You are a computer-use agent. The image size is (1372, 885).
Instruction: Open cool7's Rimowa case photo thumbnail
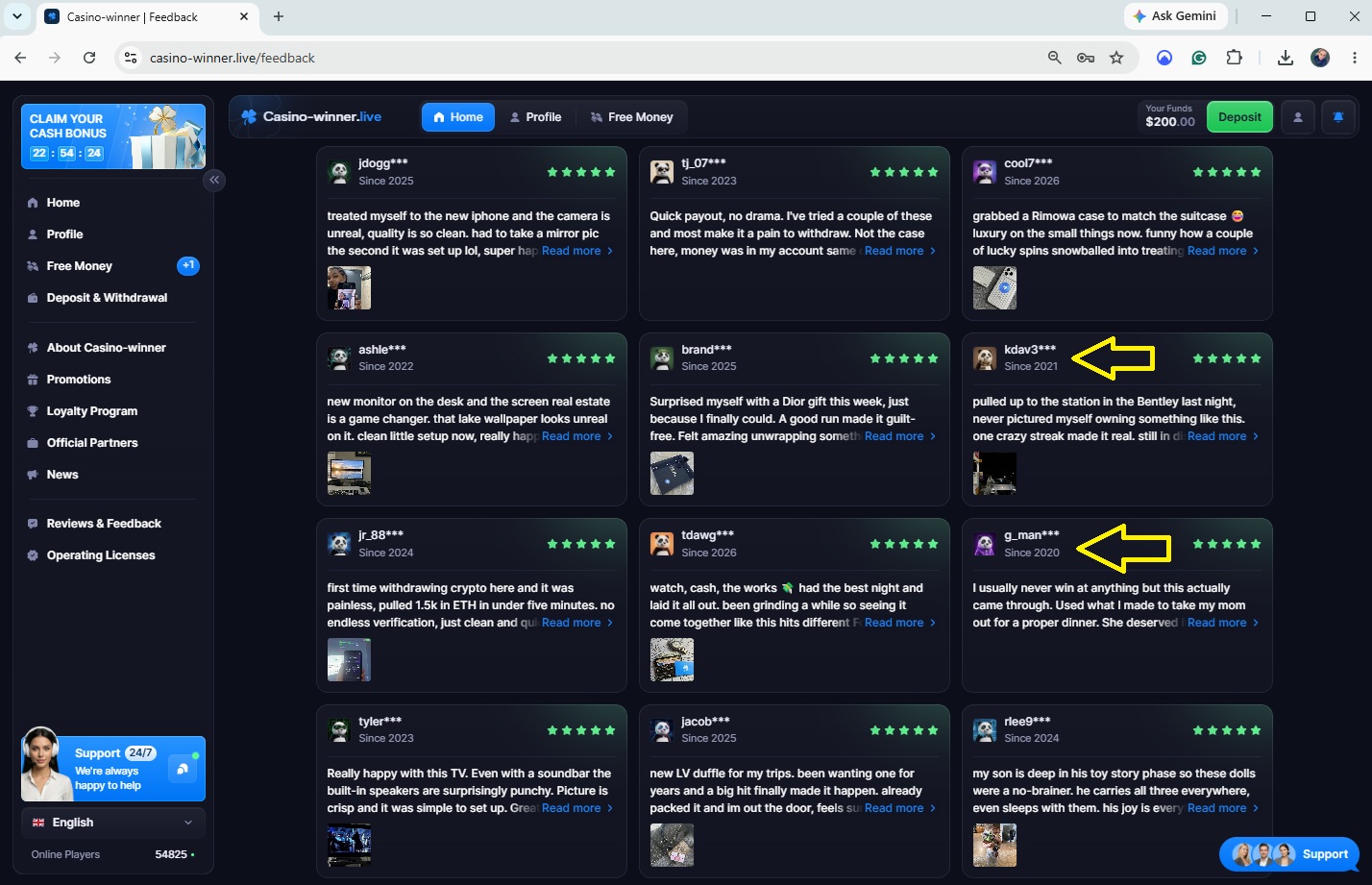pos(994,288)
